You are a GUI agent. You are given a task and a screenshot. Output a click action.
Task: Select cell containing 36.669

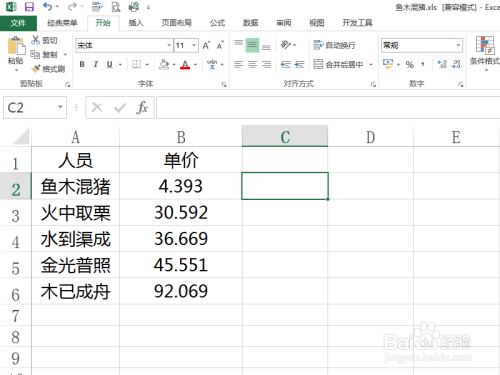click(181, 239)
